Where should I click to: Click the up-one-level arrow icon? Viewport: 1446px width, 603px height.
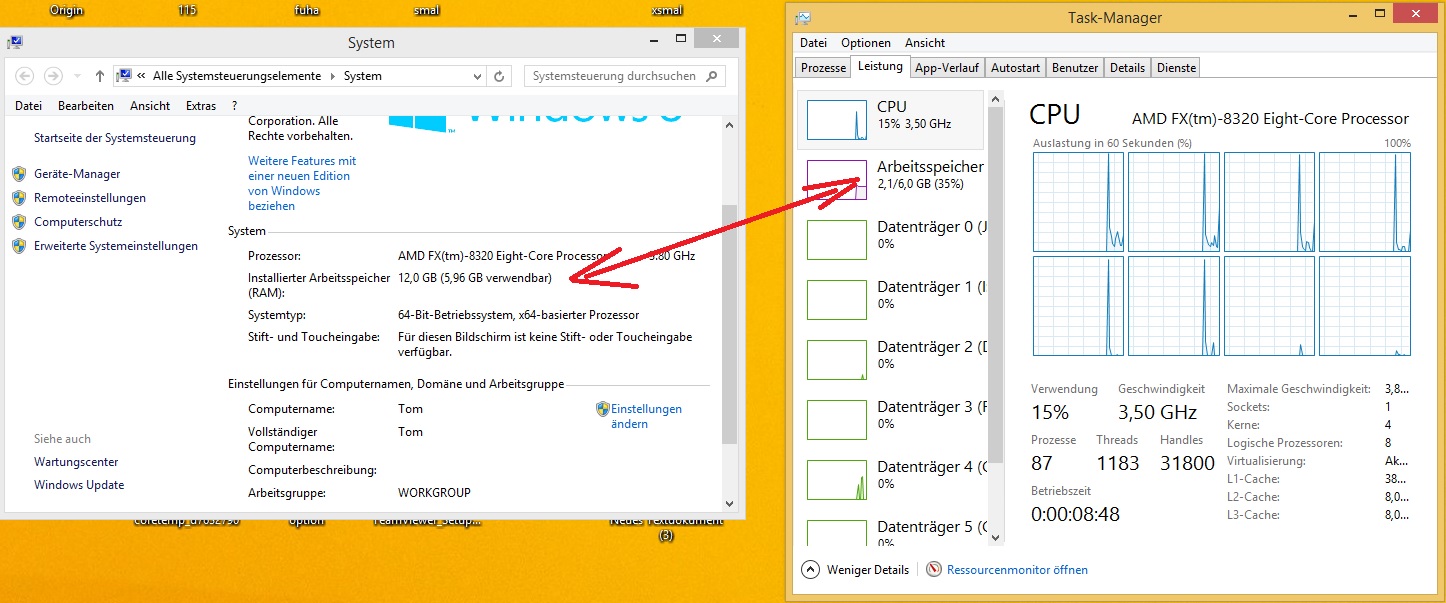[x=100, y=76]
